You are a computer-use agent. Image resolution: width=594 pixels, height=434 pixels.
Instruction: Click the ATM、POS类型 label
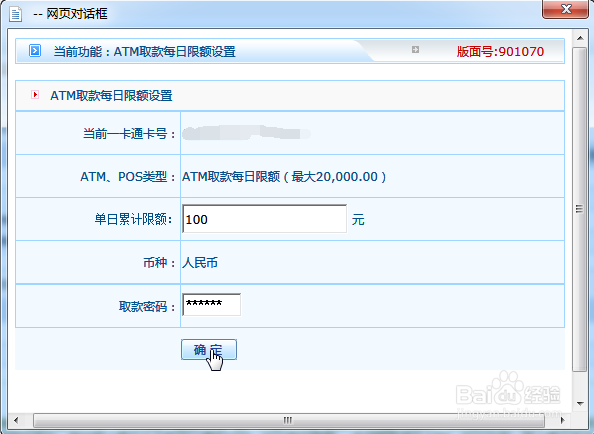pyautogui.click(x=128, y=176)
